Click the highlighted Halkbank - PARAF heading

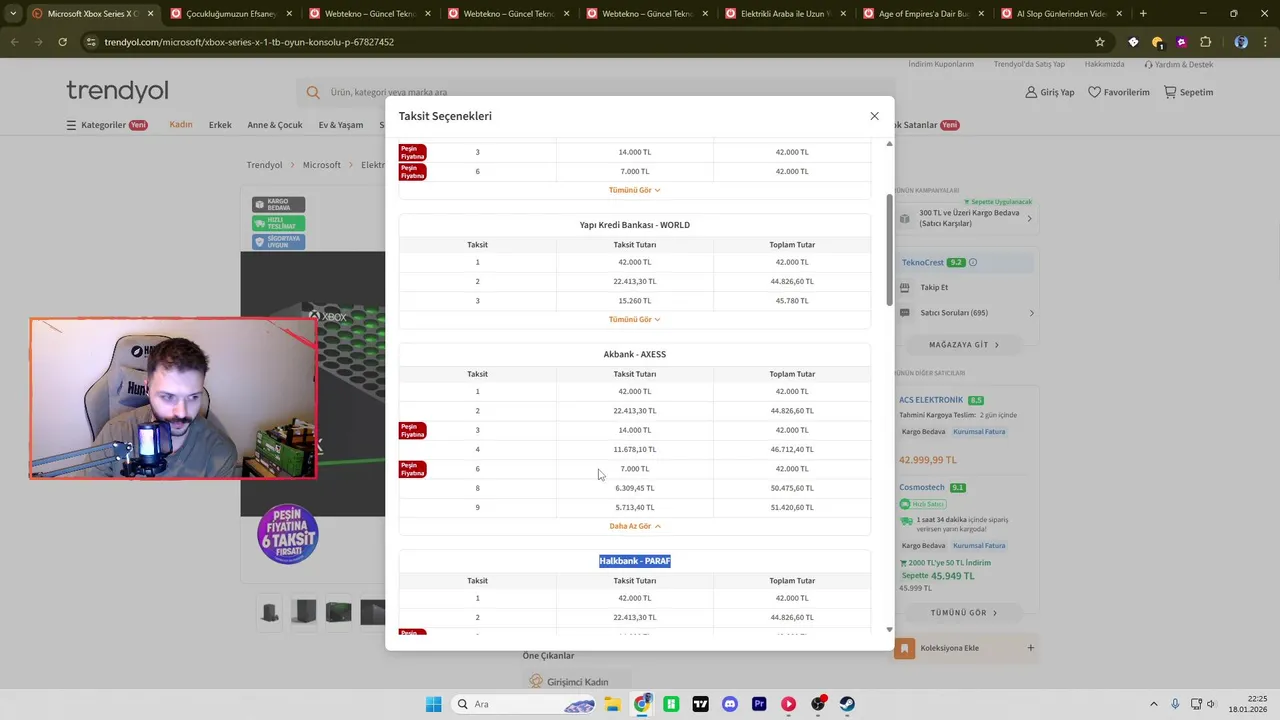635,561
